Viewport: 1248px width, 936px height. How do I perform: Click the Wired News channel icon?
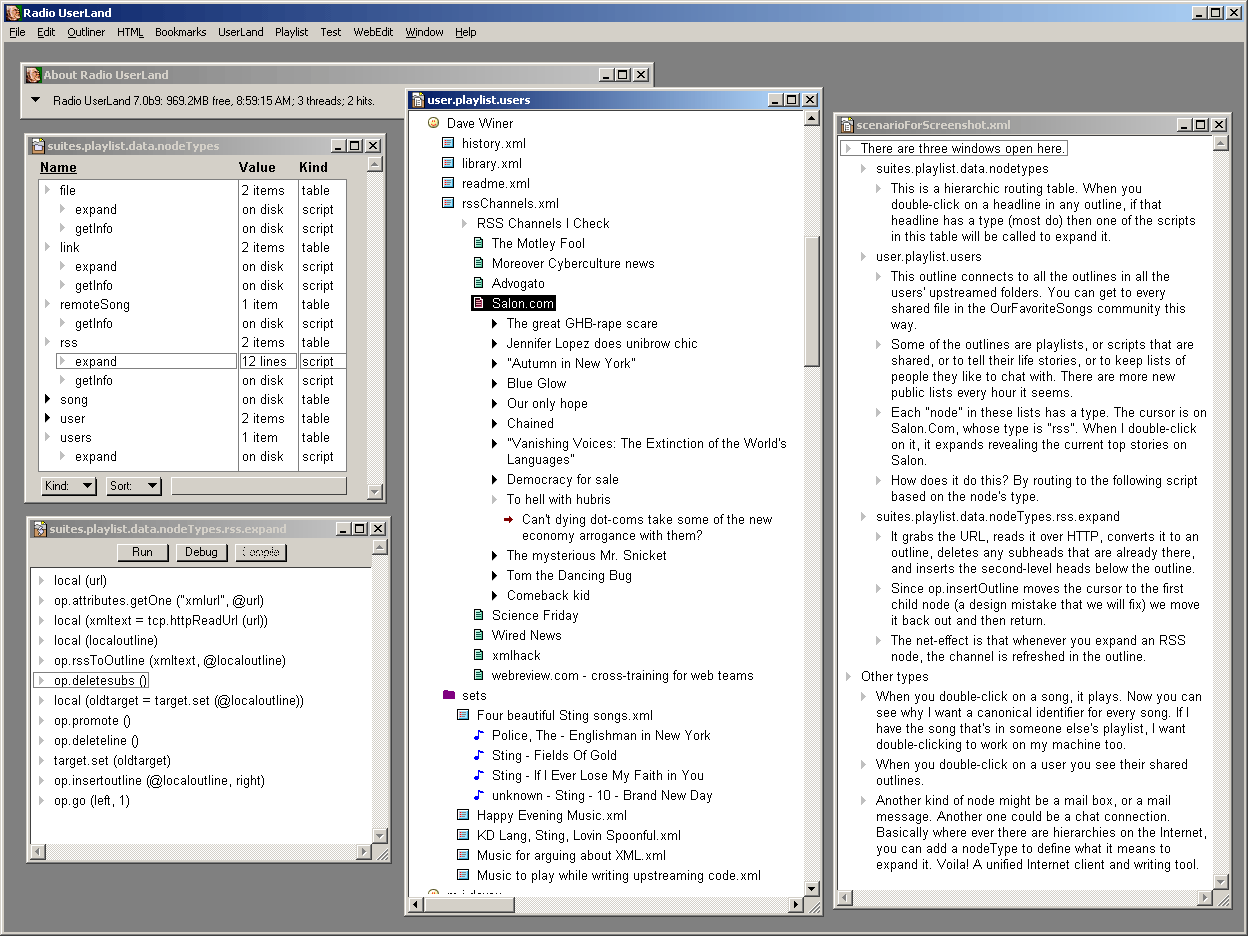pos(478,635)
